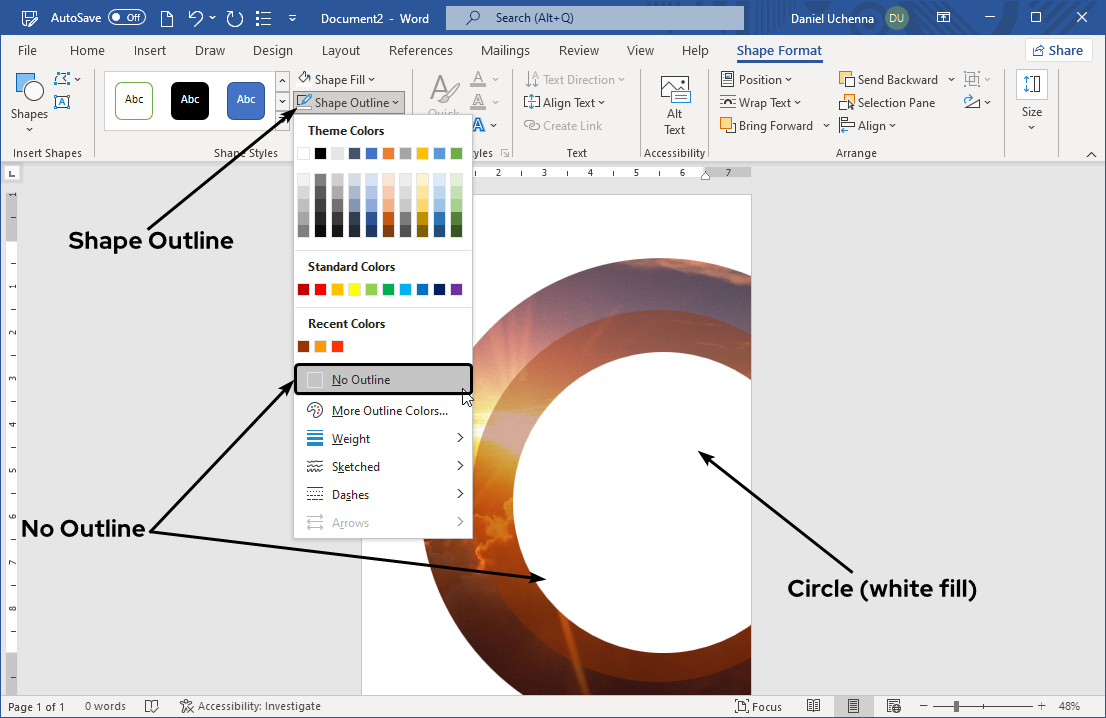Open Accessibility Investigate in status bar

pyautogui.click(x=252, y=706)
